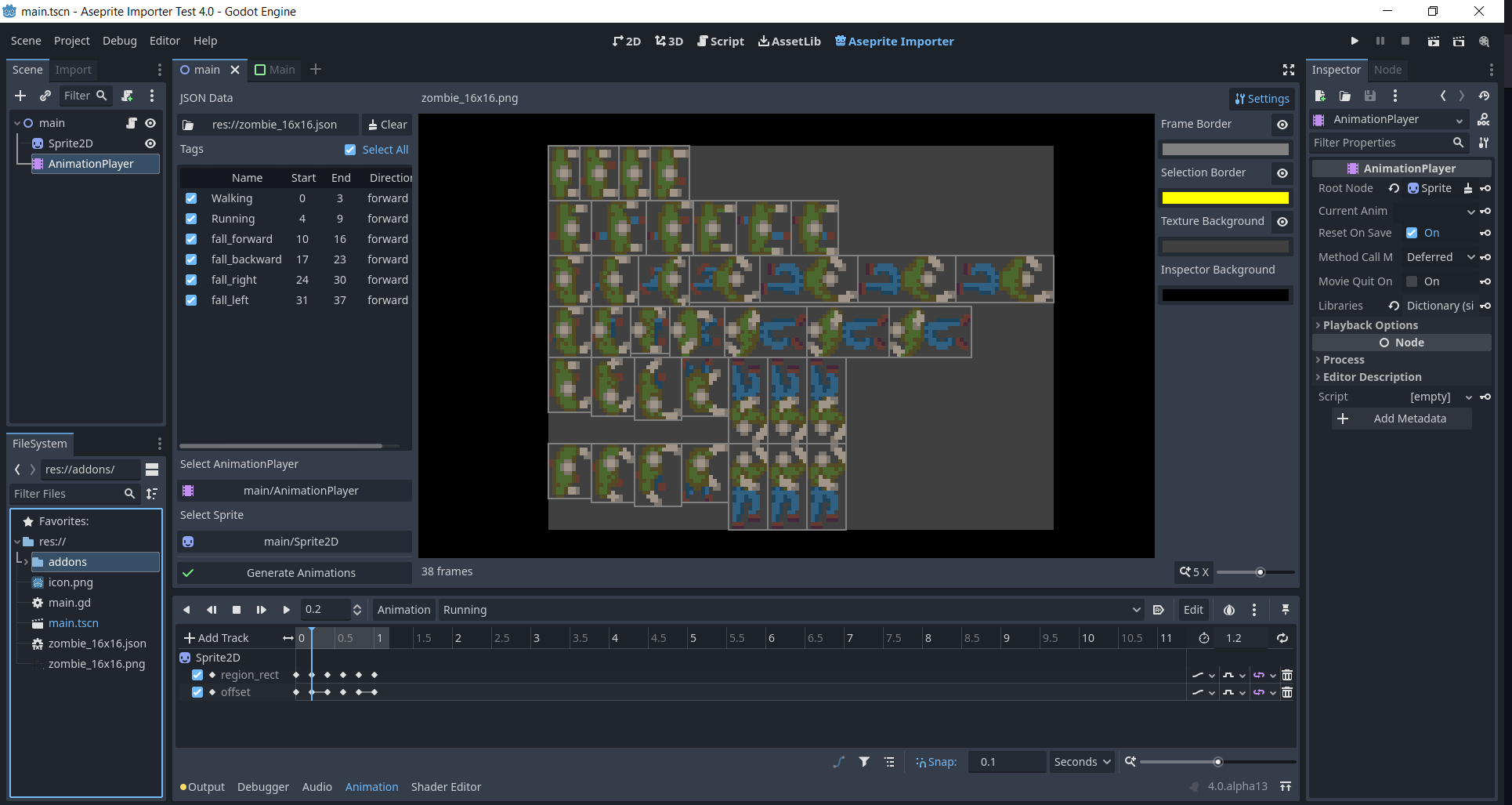Open the Debug menu
The height and width of the screenshot is (805, 1512).
[x=119, y=41]
